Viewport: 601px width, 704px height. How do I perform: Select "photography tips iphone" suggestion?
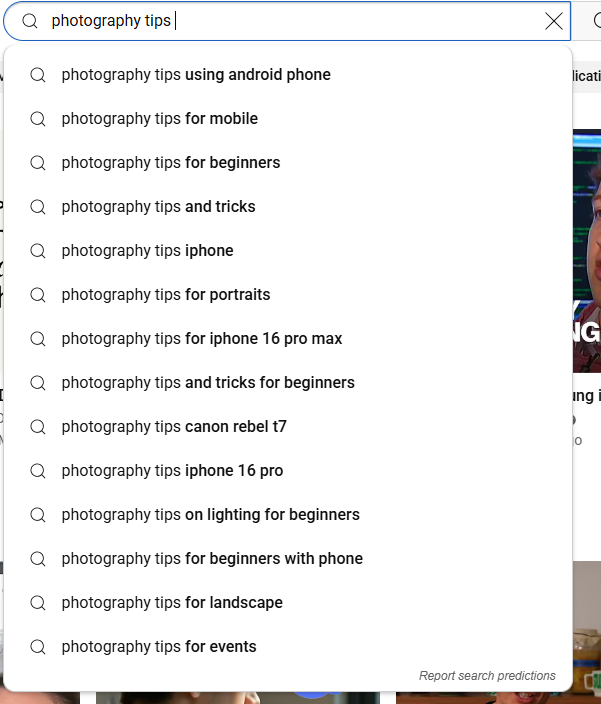point(147,251)
